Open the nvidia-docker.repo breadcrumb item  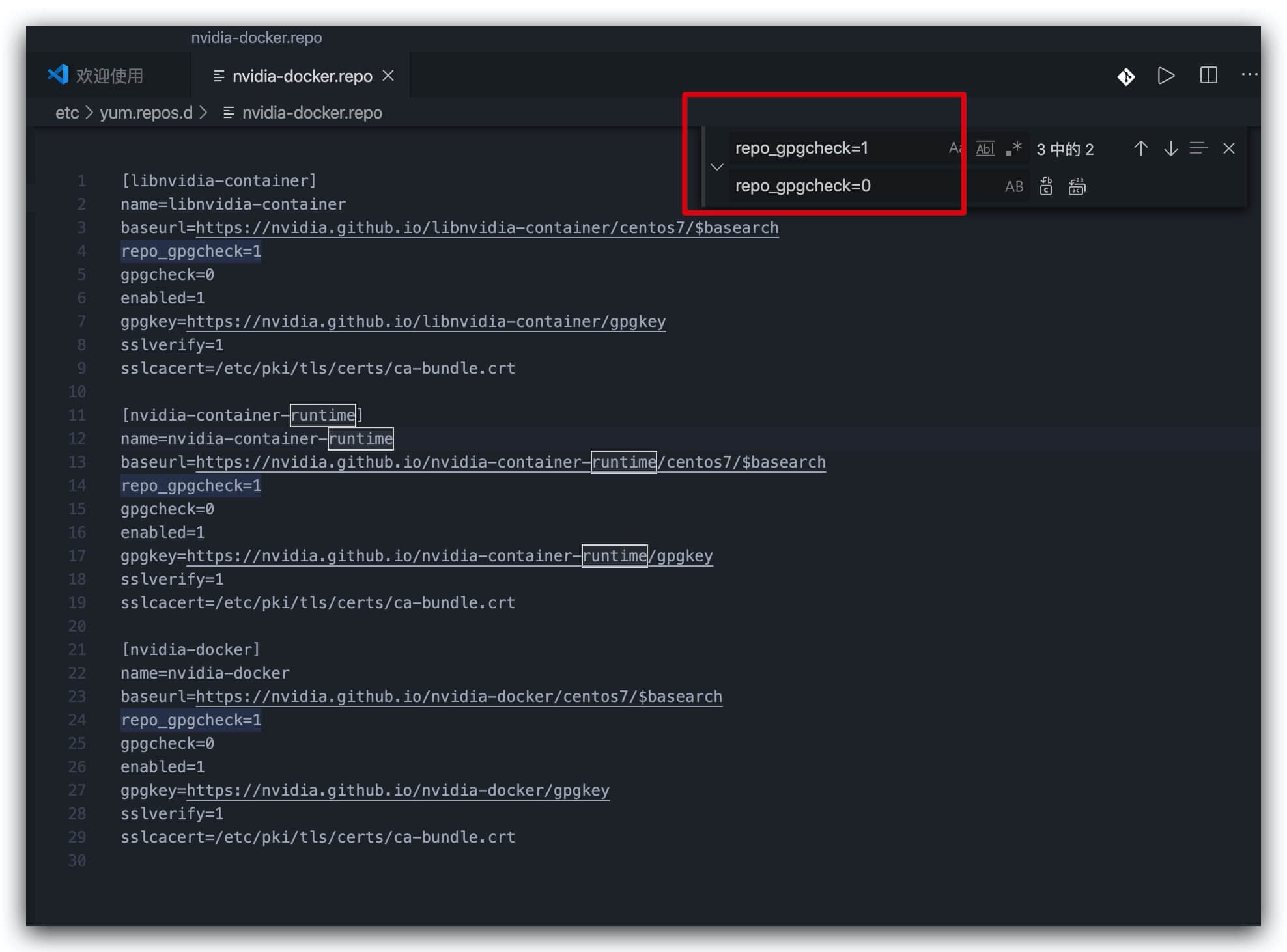(303, 113)
